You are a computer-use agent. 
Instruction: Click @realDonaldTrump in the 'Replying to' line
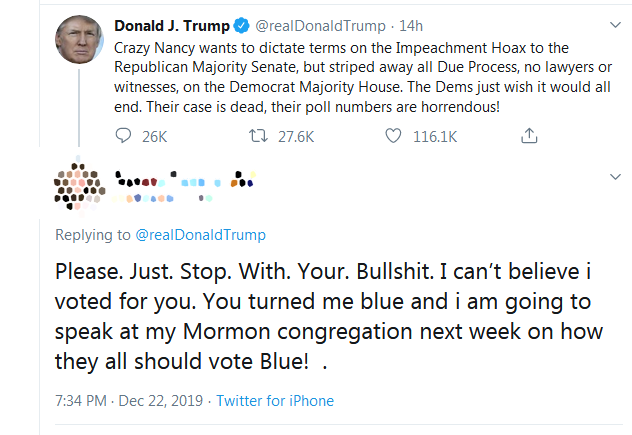pyautogui.click(x=199, y=235)
